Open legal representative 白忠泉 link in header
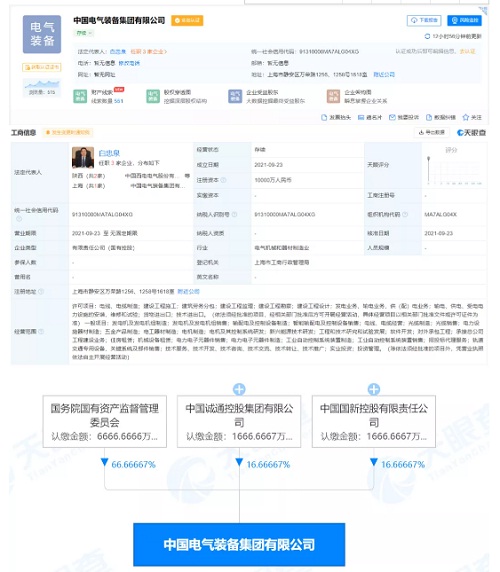Screen dimensions: 500x572 coord(117,52)
